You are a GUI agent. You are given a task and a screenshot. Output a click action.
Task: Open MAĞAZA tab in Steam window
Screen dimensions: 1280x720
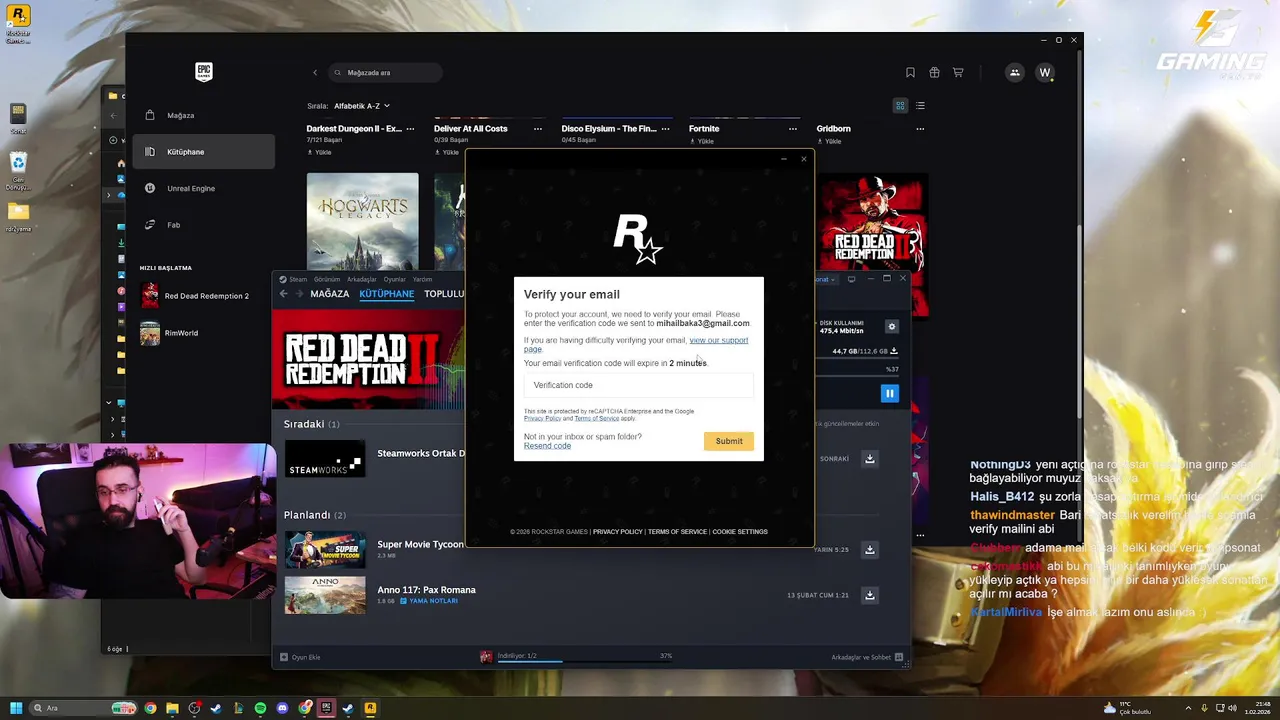(x=330, y=294)
